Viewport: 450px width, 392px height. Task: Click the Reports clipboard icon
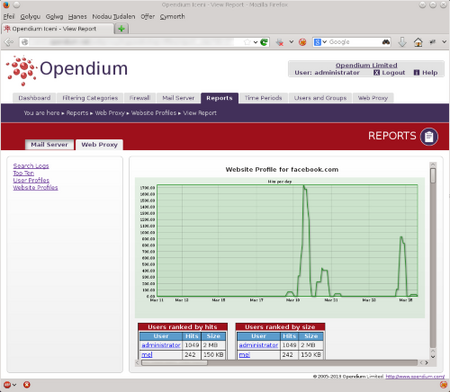[x=429, y=137]
